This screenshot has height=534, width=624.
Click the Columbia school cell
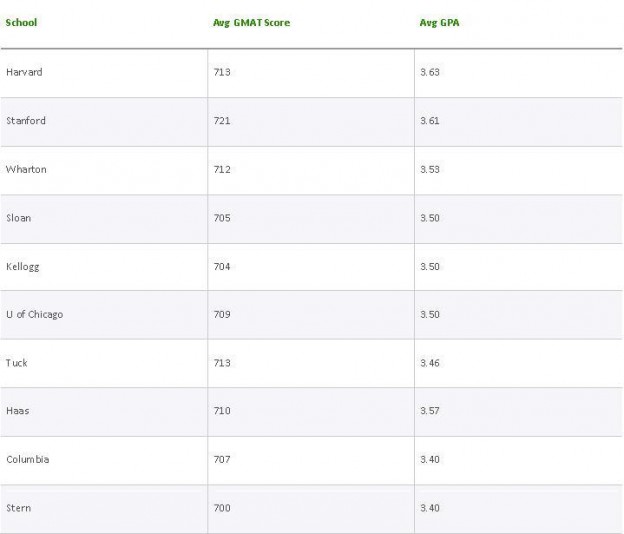(x=27, y=459)
